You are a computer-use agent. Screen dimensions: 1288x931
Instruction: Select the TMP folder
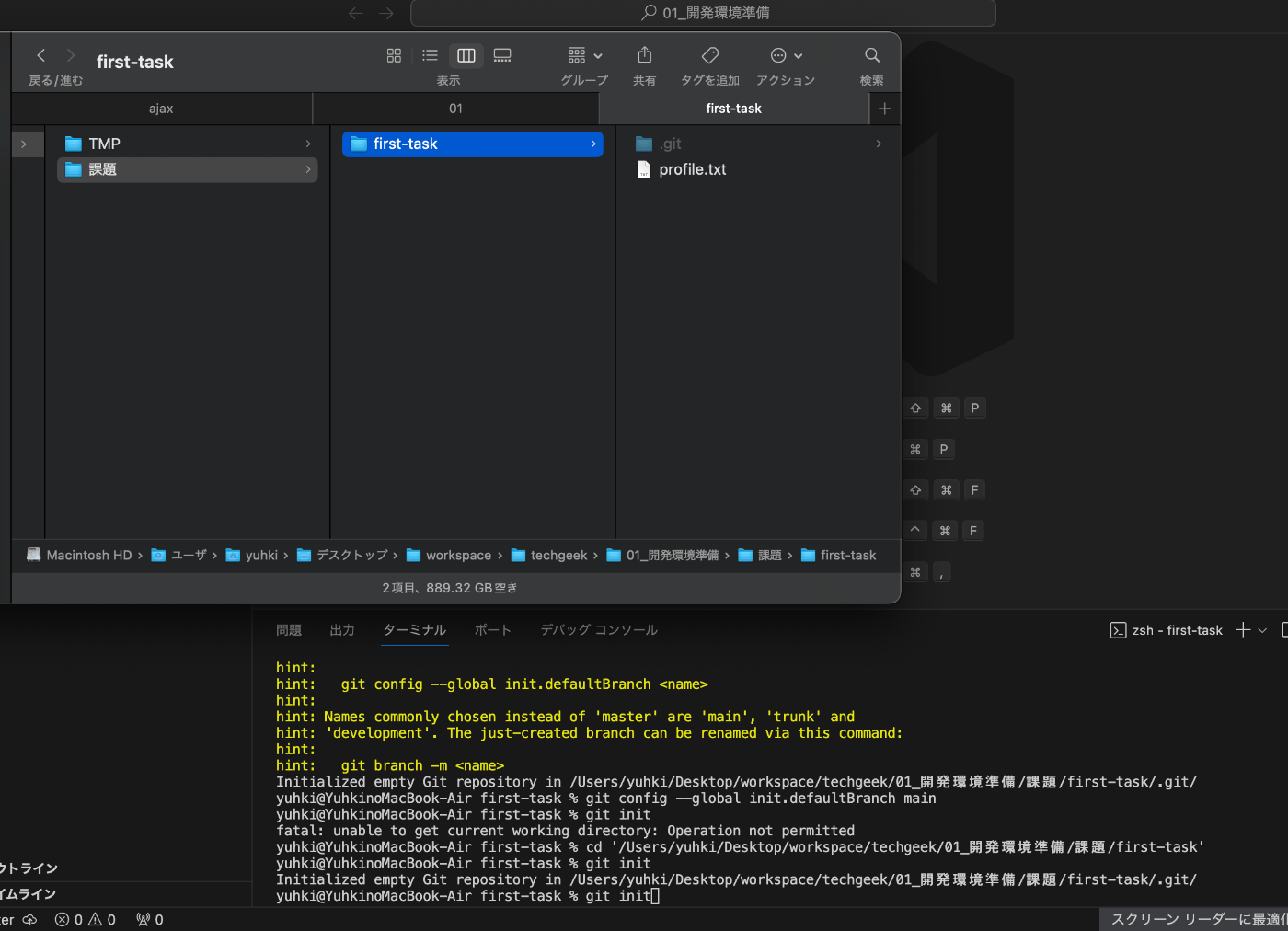(188, 144)
